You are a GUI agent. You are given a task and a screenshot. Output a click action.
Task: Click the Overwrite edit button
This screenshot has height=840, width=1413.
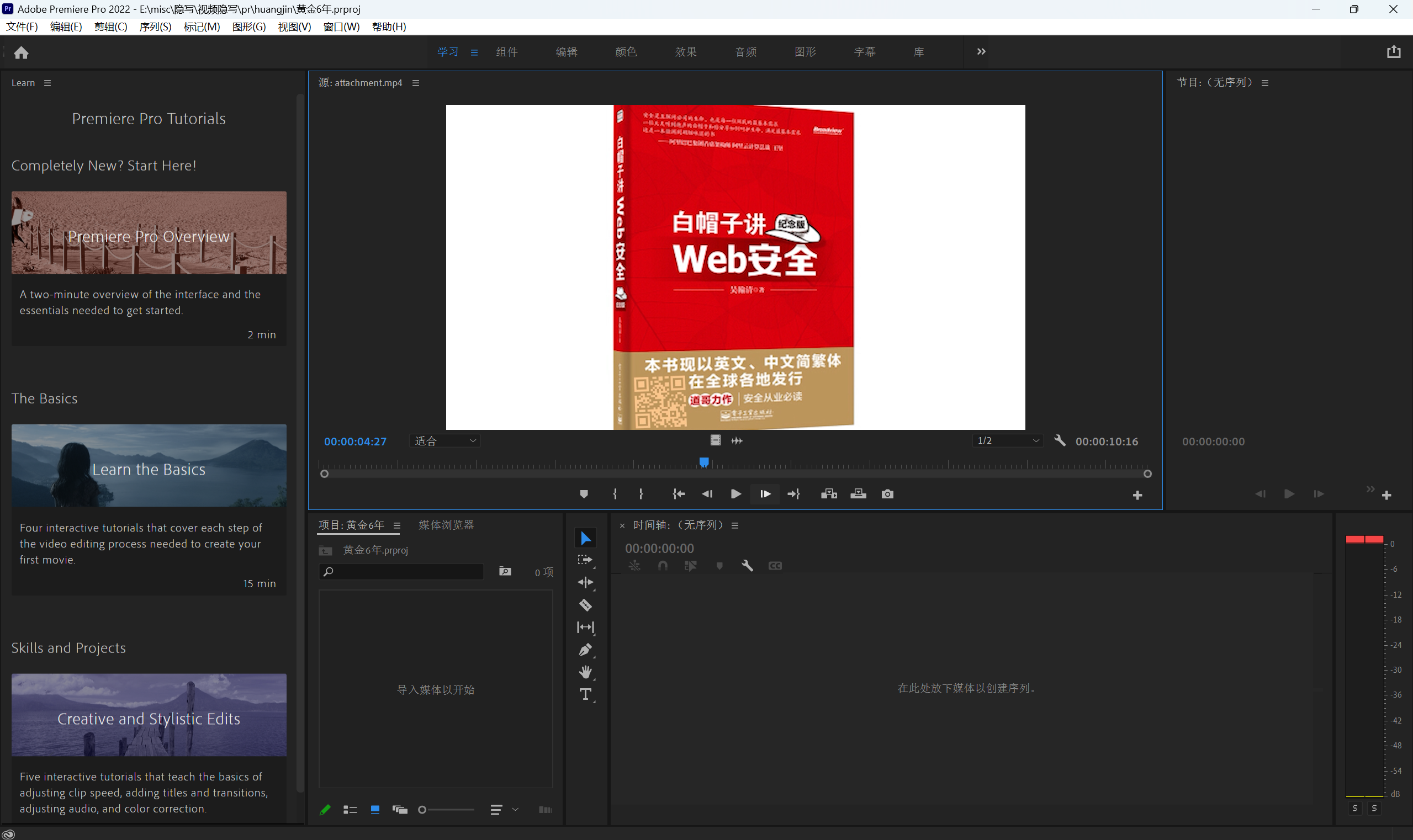click(858, 494)
